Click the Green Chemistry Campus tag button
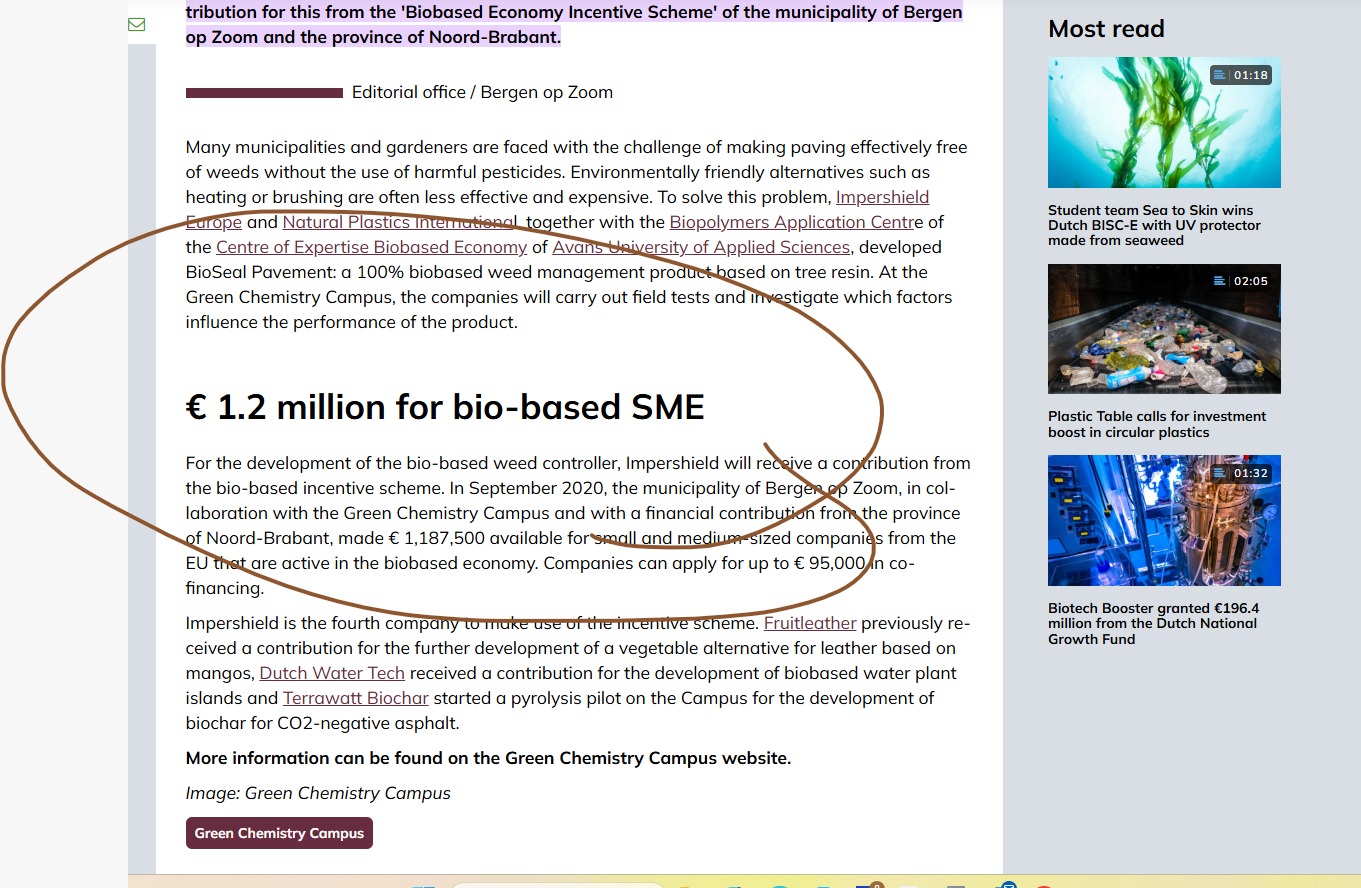1361x888 pixels. click(279, 833)
